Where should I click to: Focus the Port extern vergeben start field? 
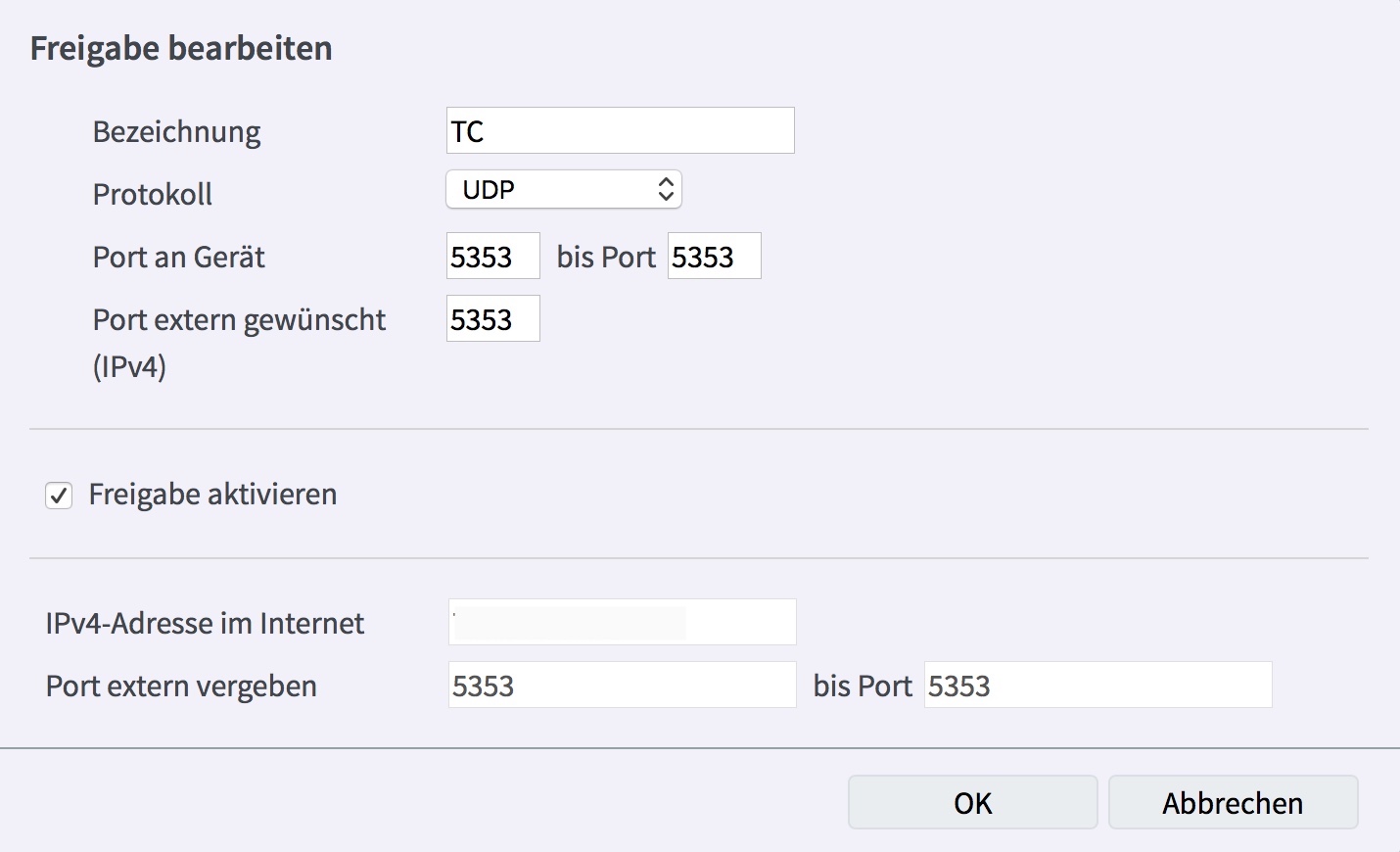click(622, 686)
